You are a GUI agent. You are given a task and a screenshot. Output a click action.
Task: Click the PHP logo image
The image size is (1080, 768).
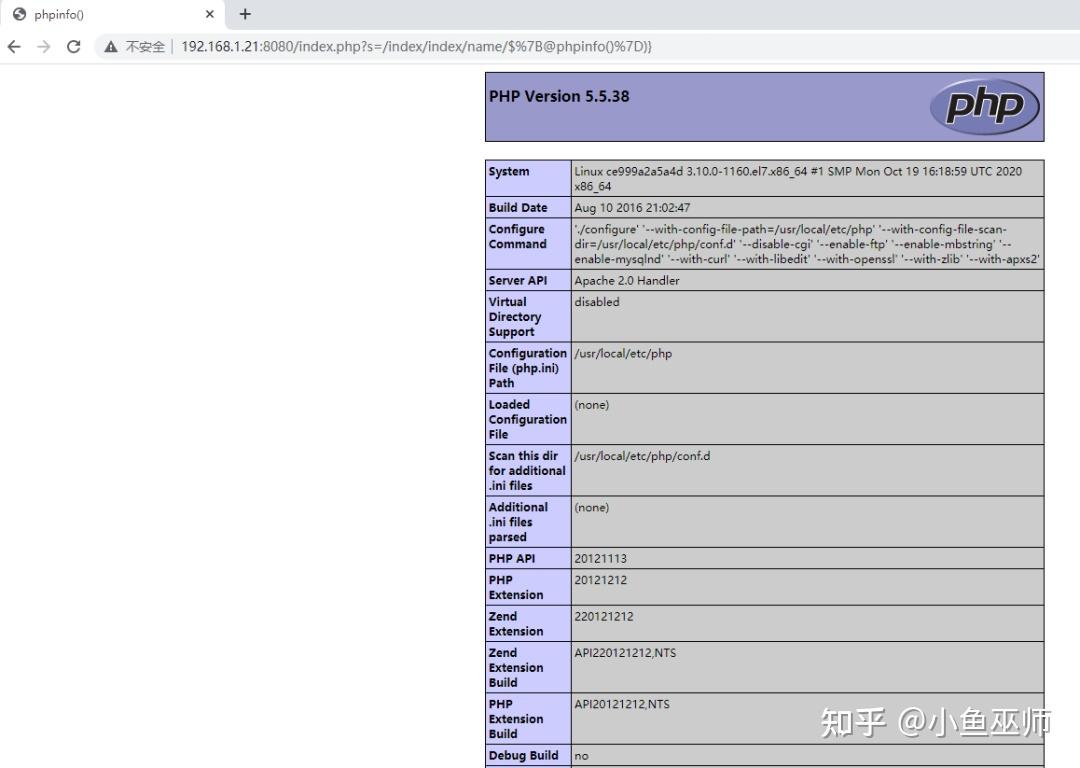point(985,106)
